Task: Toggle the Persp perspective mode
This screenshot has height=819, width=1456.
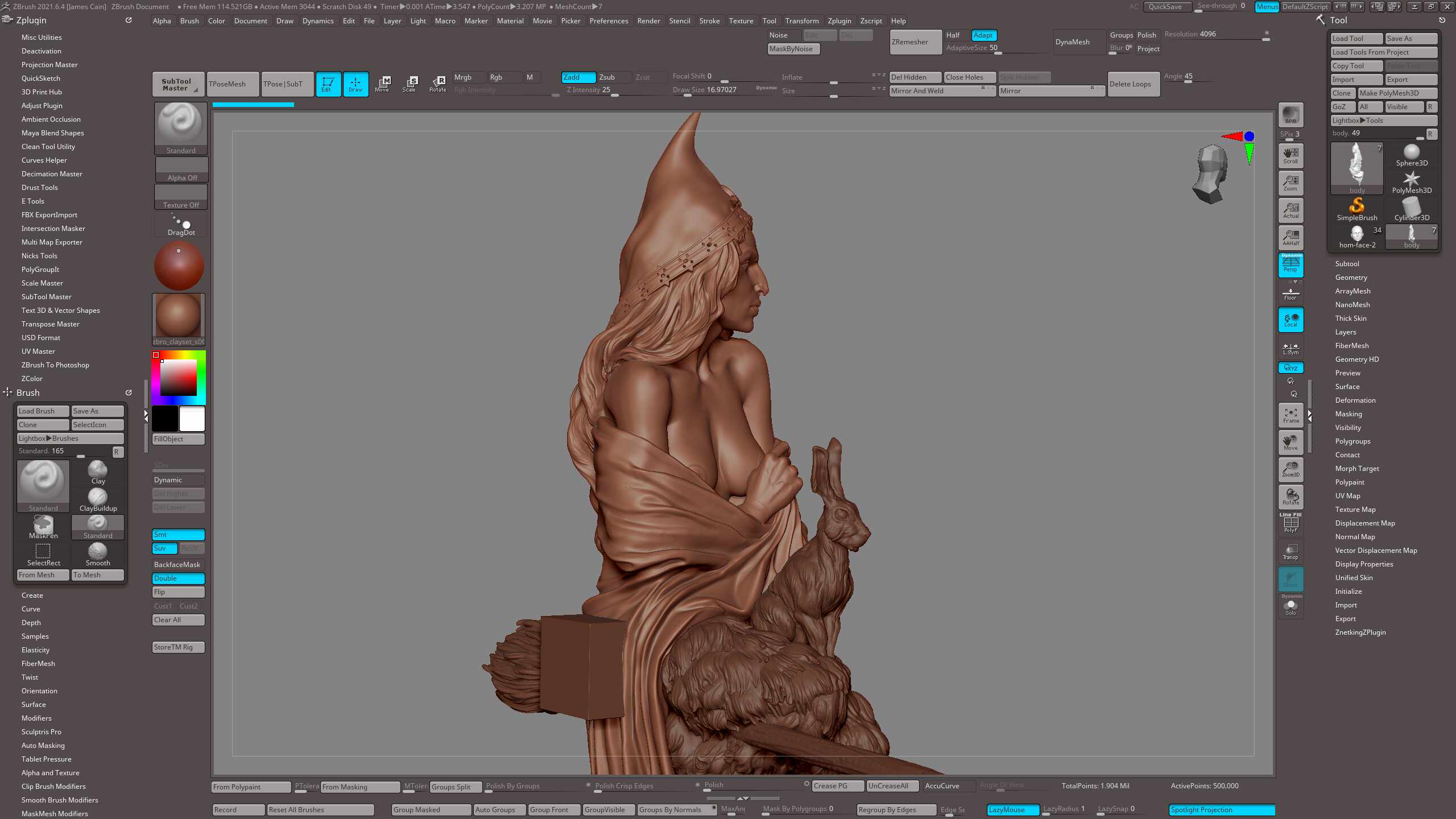Action: tap(1290, 264)
